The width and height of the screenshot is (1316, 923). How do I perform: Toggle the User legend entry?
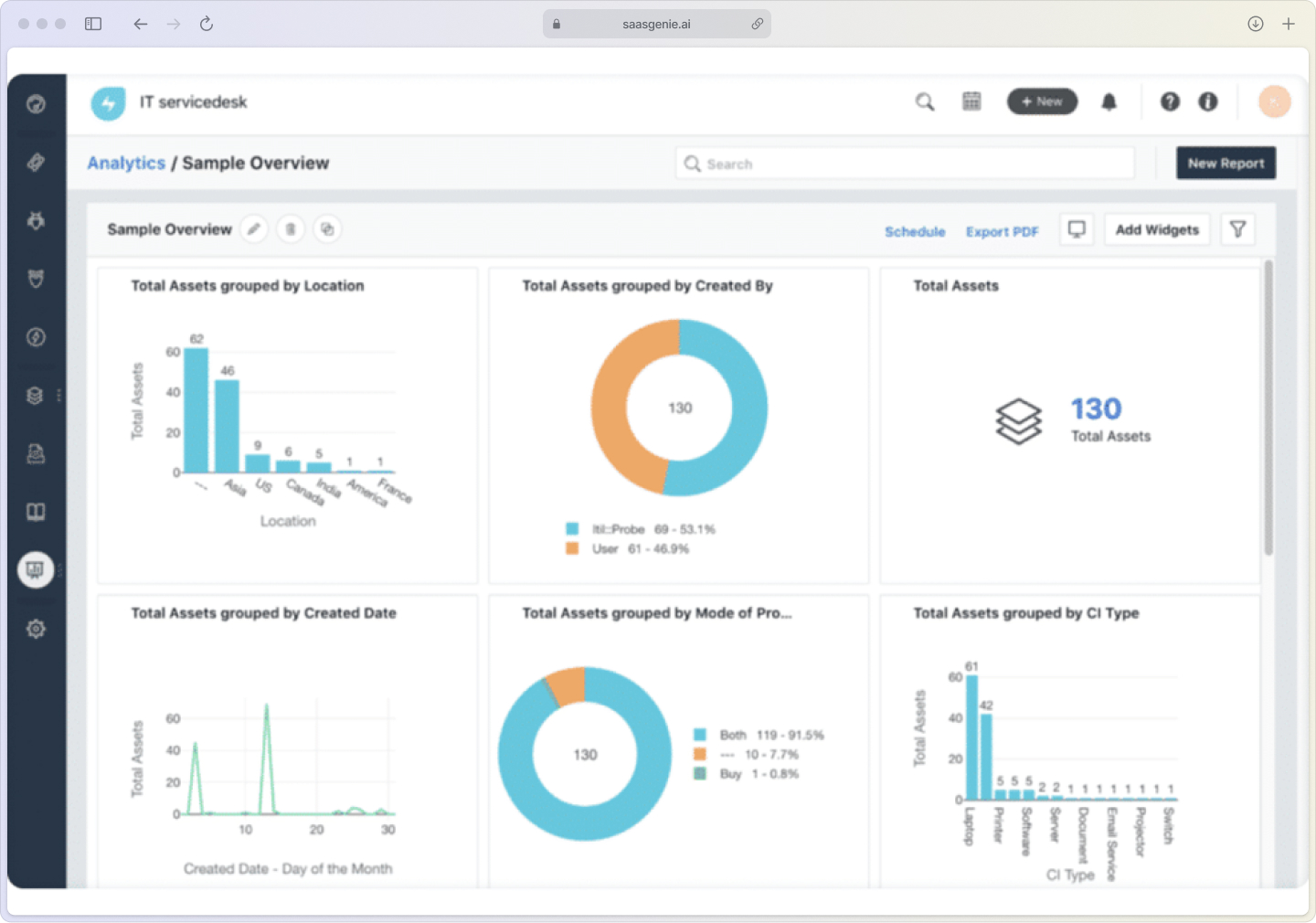click(627, 549)
